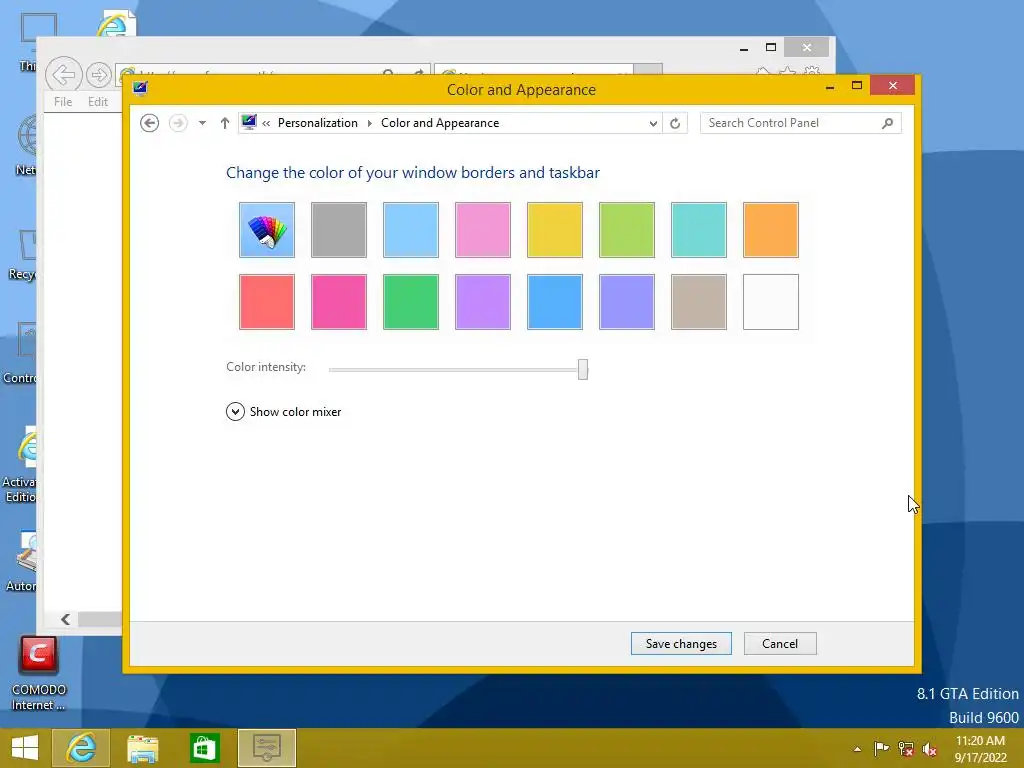The image size is (1024, 768).
Task: Select the white color swatch
Action: [x=771, y=302]
